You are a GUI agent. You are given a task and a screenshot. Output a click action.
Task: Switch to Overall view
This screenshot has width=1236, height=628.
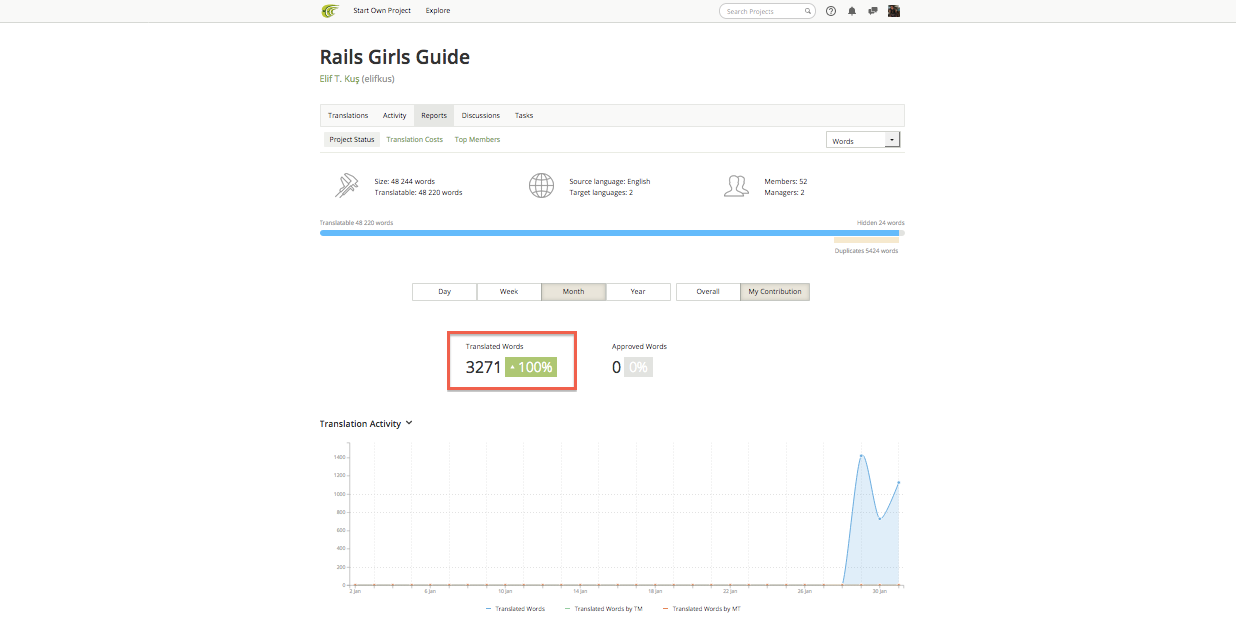tap(708, 292)
